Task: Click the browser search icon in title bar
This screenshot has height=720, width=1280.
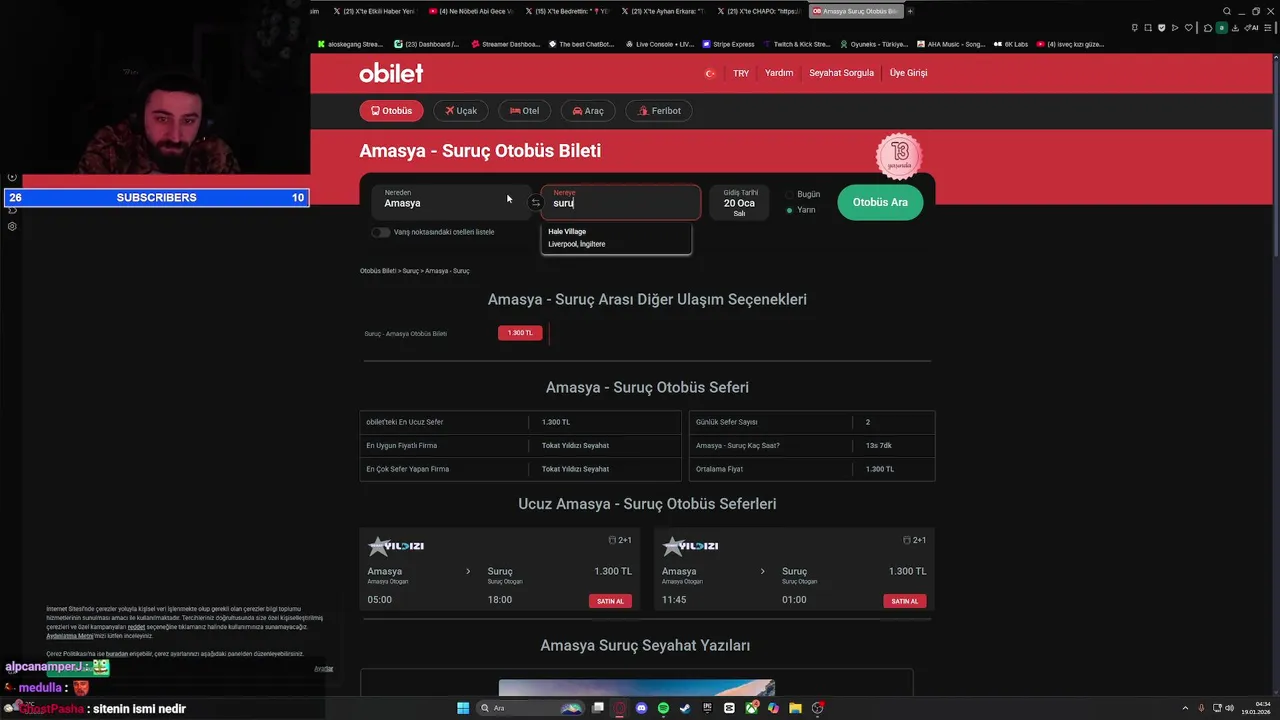Action: pos(1227,11)
